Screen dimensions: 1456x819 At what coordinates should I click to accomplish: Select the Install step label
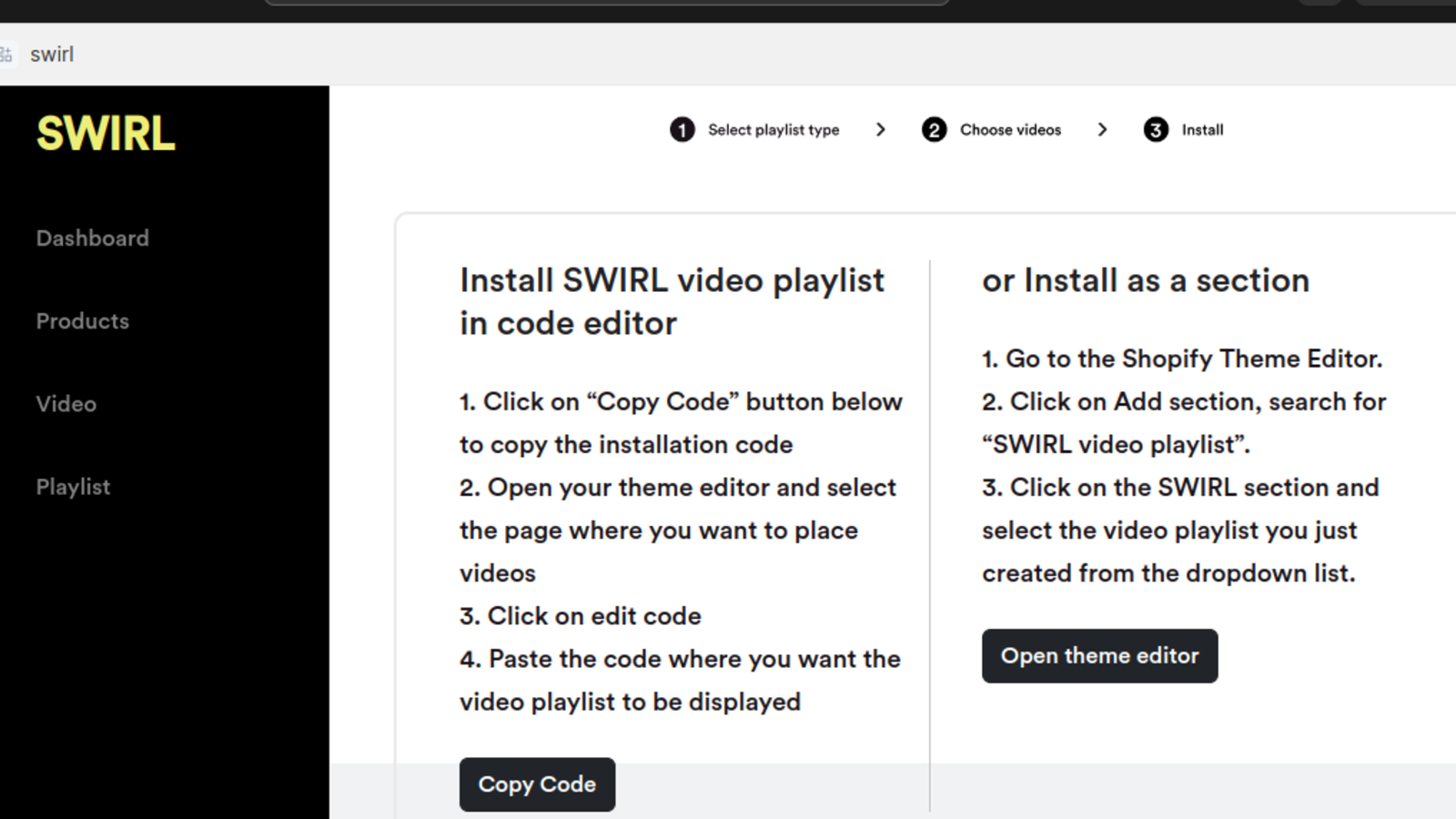1202,130
